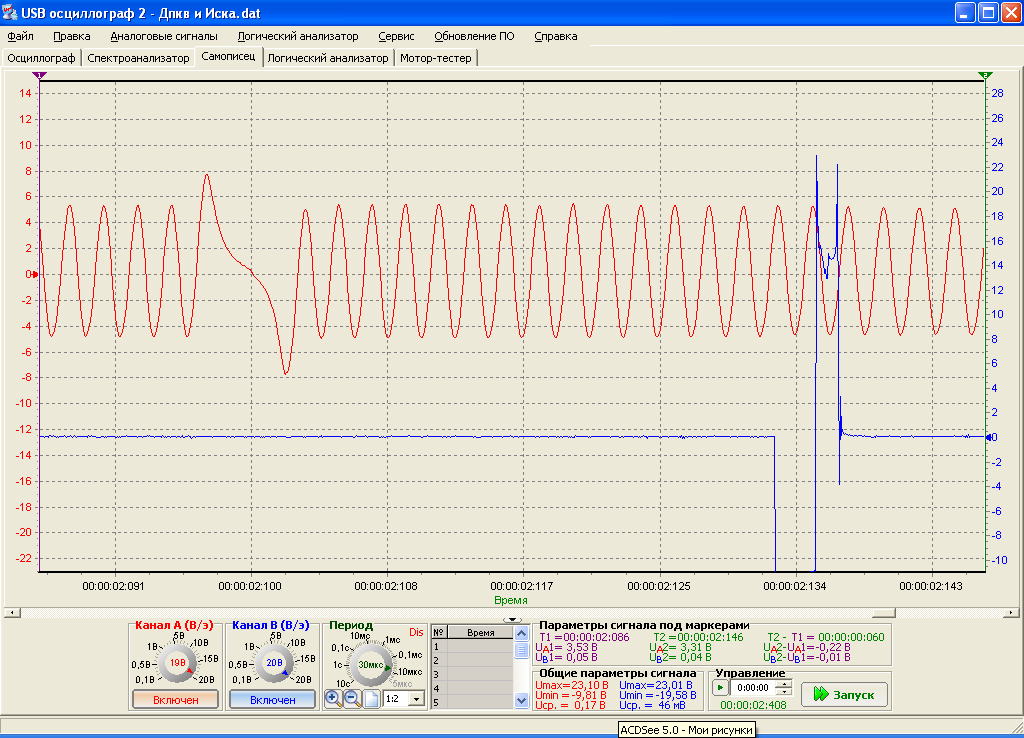The height and width of the screenshot is (738, 1024).
Task: Click the horizontal scrollbar right arrow
Action: click(x=1011, y=613)
